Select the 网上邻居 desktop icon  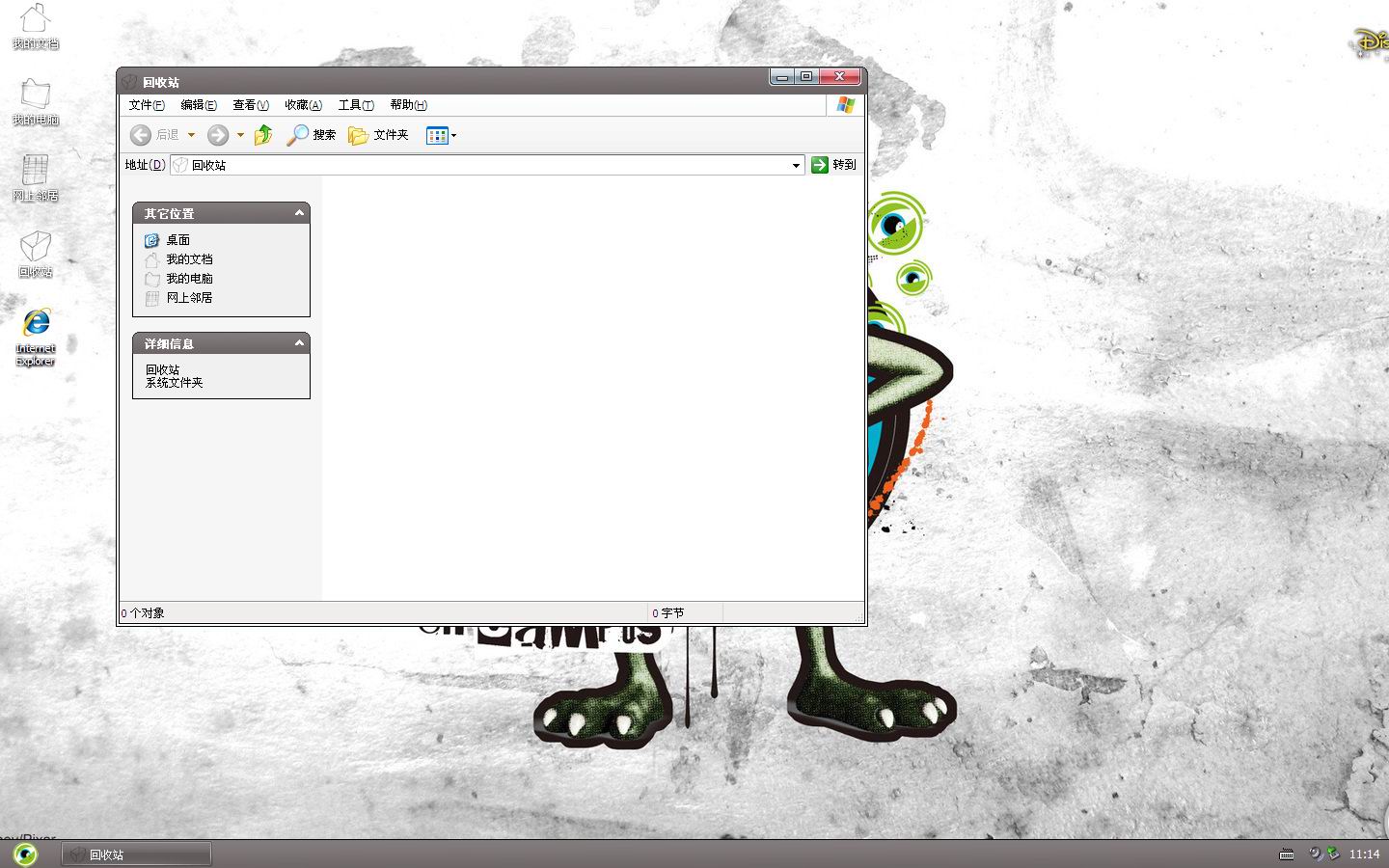(x=36, y=178)
